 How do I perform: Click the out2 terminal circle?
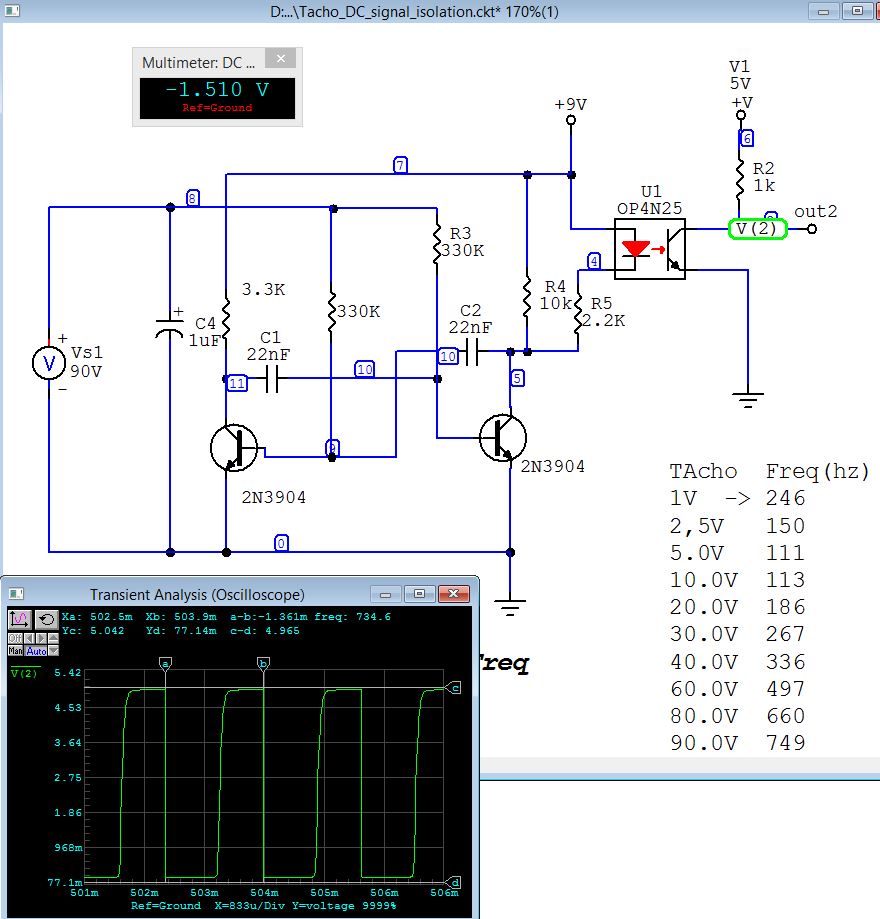[x=812, y=229]
